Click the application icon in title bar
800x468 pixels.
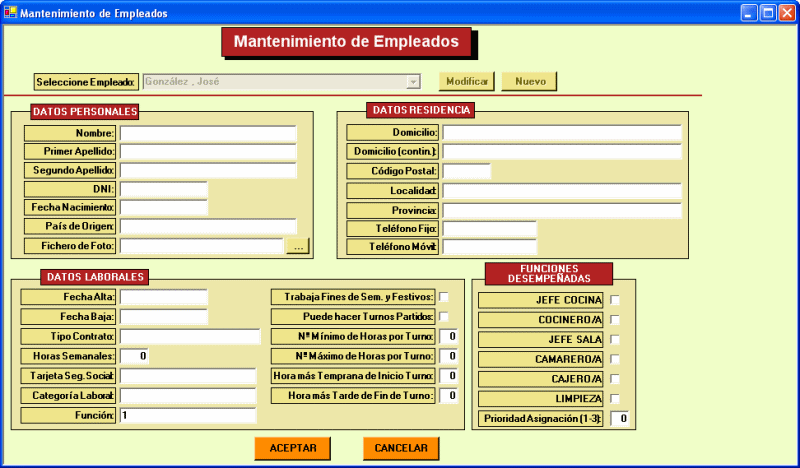[11, 13]
